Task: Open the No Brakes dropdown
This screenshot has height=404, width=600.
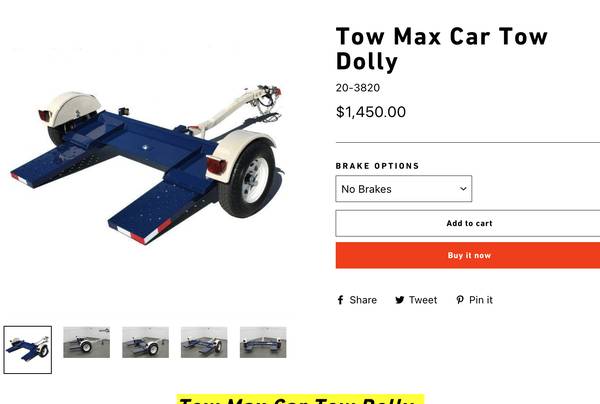Action: pos(404,189)
